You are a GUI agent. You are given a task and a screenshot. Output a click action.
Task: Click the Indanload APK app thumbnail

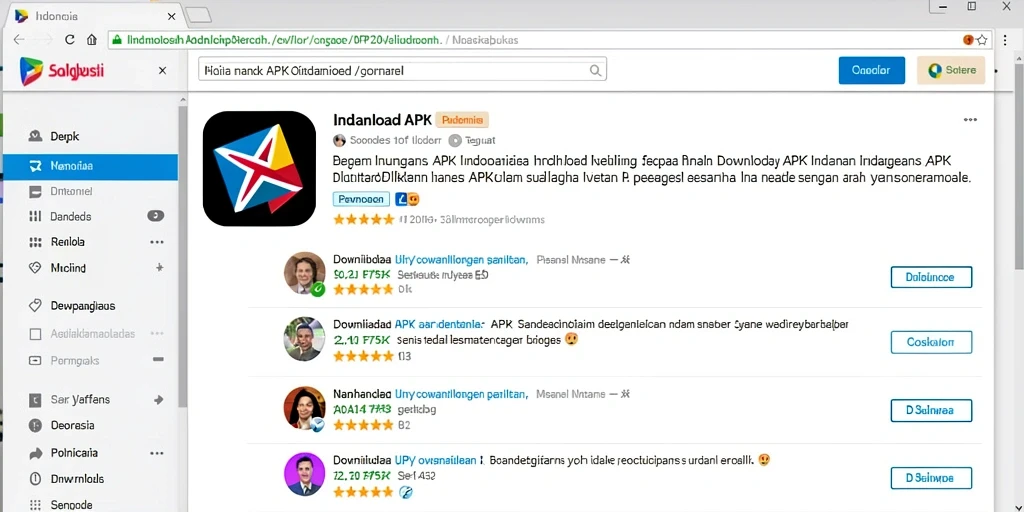pyautogui.click(x=259, y=168)
